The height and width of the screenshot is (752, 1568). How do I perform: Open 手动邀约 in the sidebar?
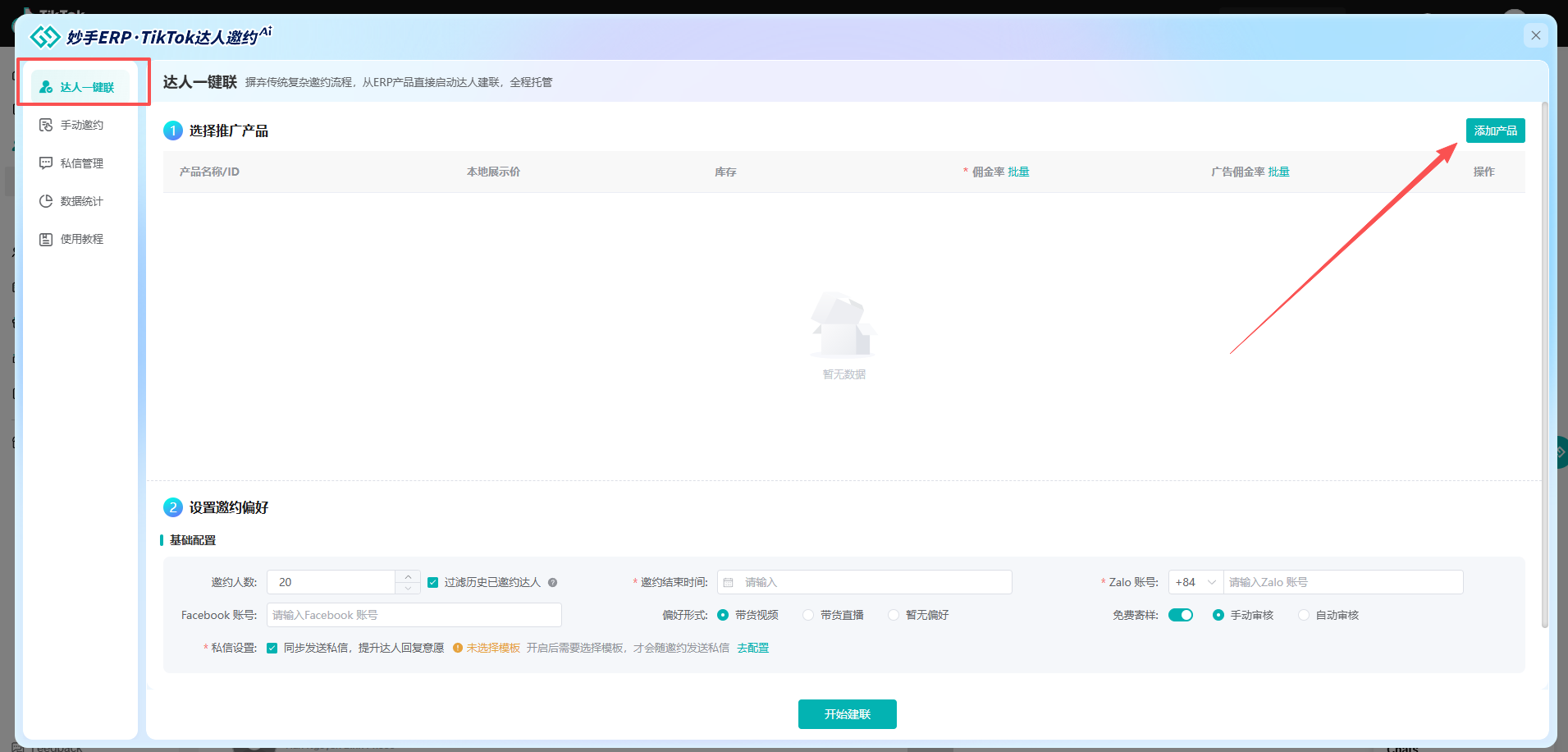tap(80, 125)
